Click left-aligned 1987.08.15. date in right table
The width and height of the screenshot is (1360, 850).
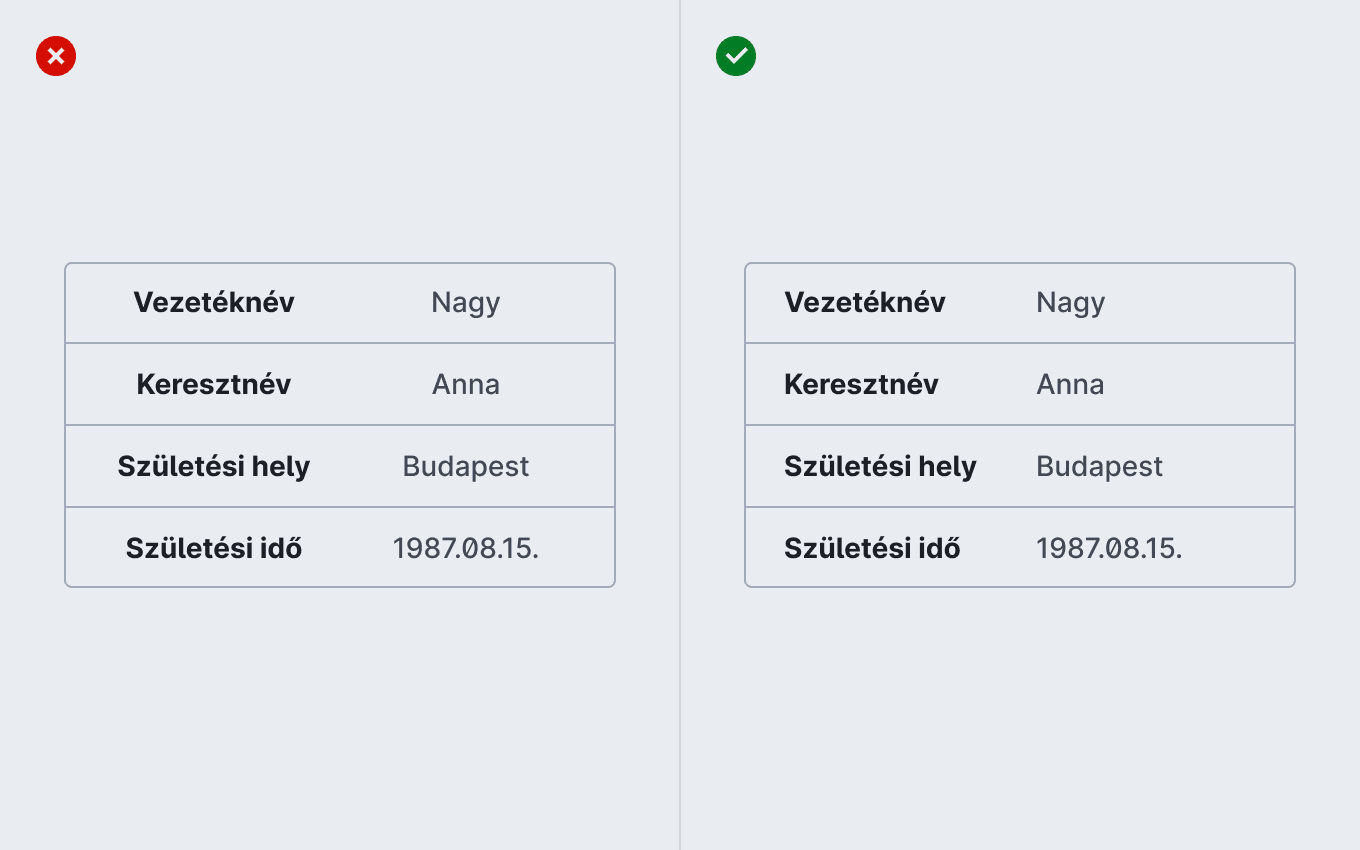1109,548
